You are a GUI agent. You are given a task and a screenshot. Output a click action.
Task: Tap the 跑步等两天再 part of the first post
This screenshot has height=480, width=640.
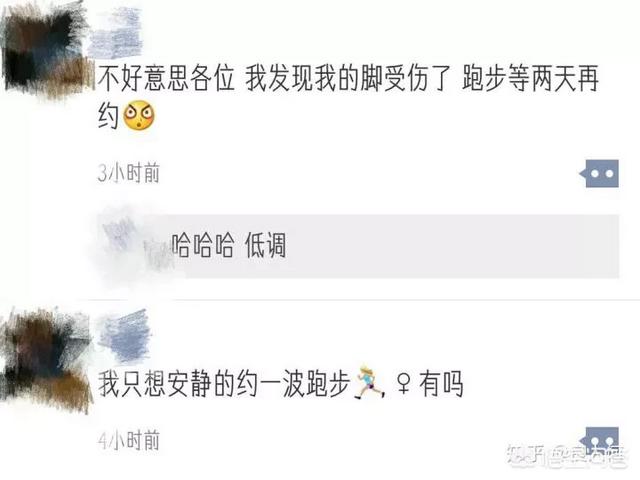(x=531, y=78)
